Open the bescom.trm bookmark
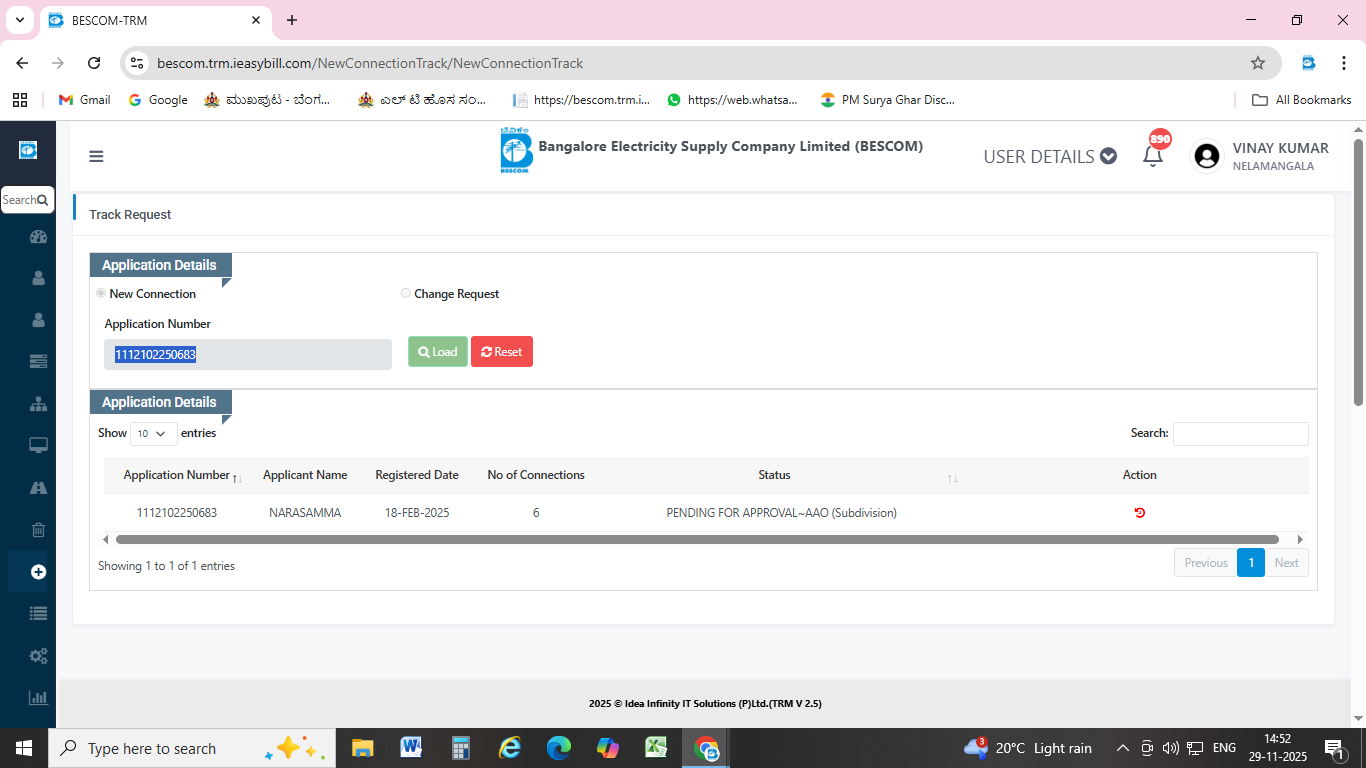This screenshot has width=1366, height=768. [x=581, y=100]
